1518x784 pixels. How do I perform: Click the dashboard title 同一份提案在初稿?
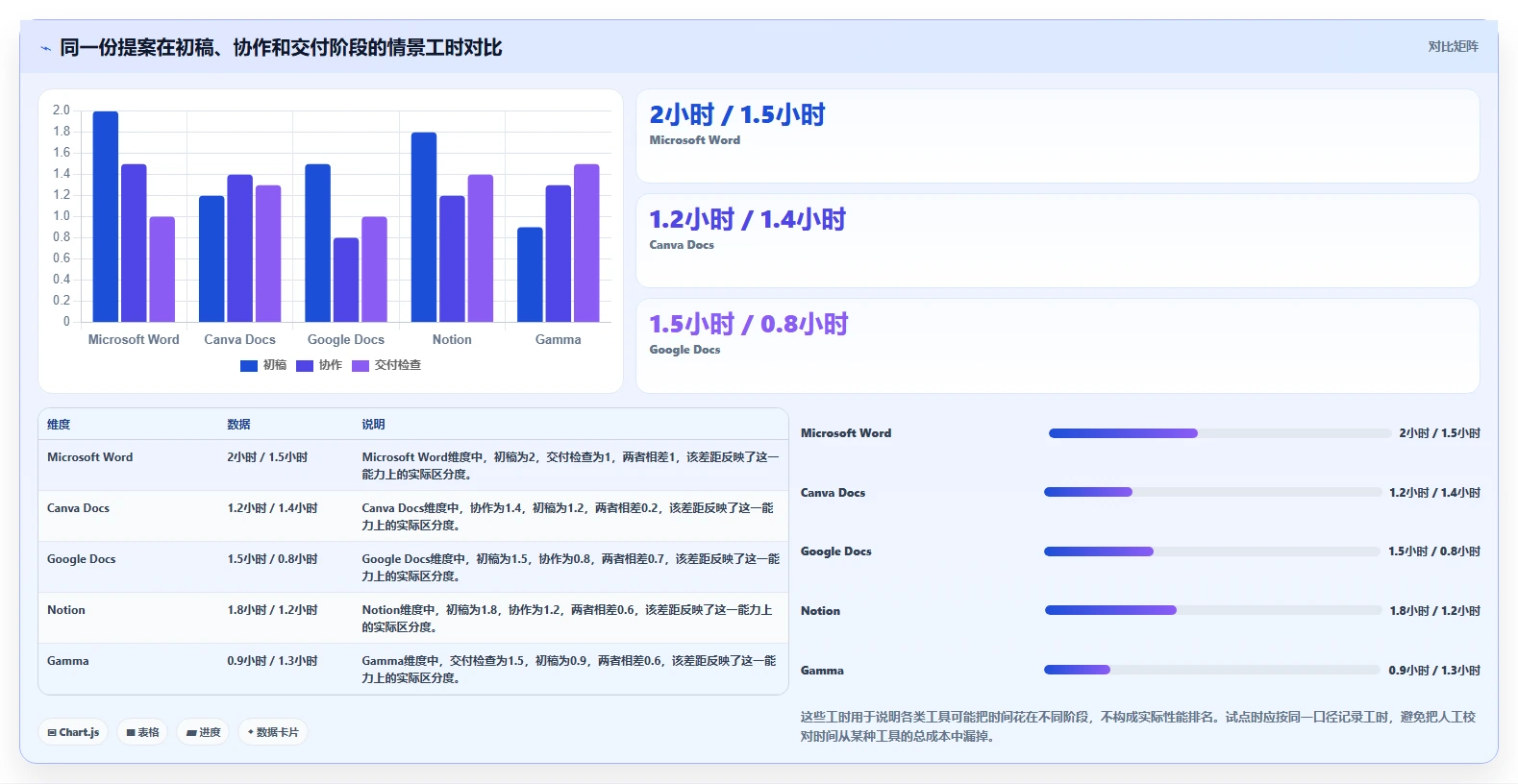click(281, 48)
